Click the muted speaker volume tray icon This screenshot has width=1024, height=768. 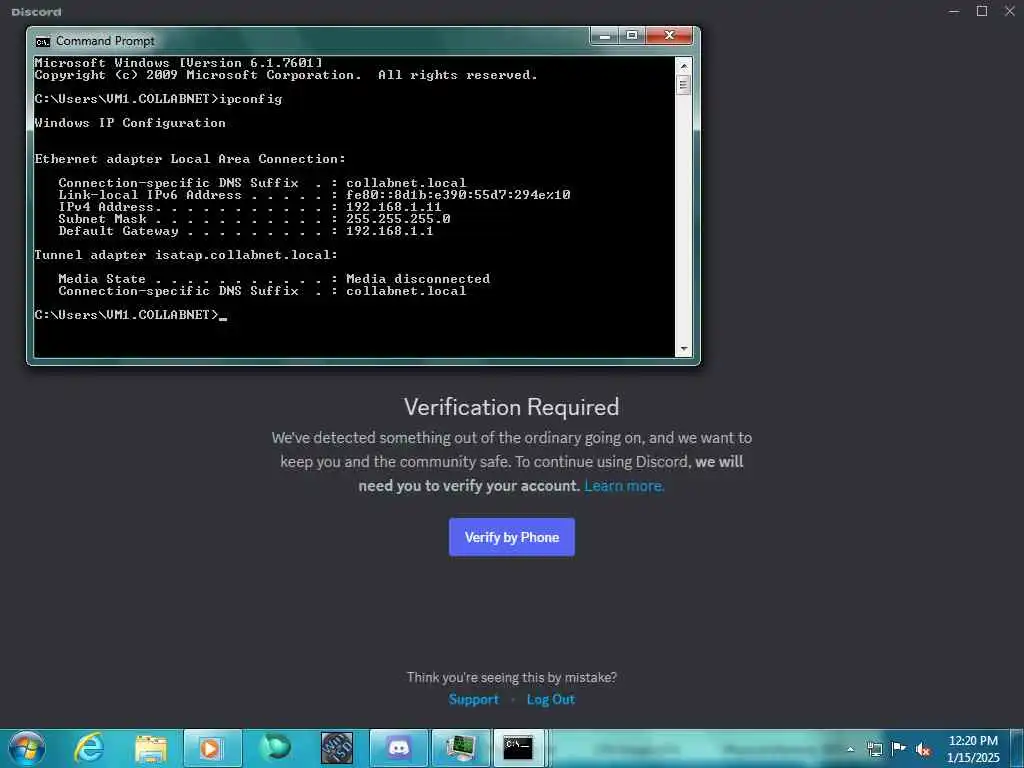pyautogui.click(x=923, y=749)
